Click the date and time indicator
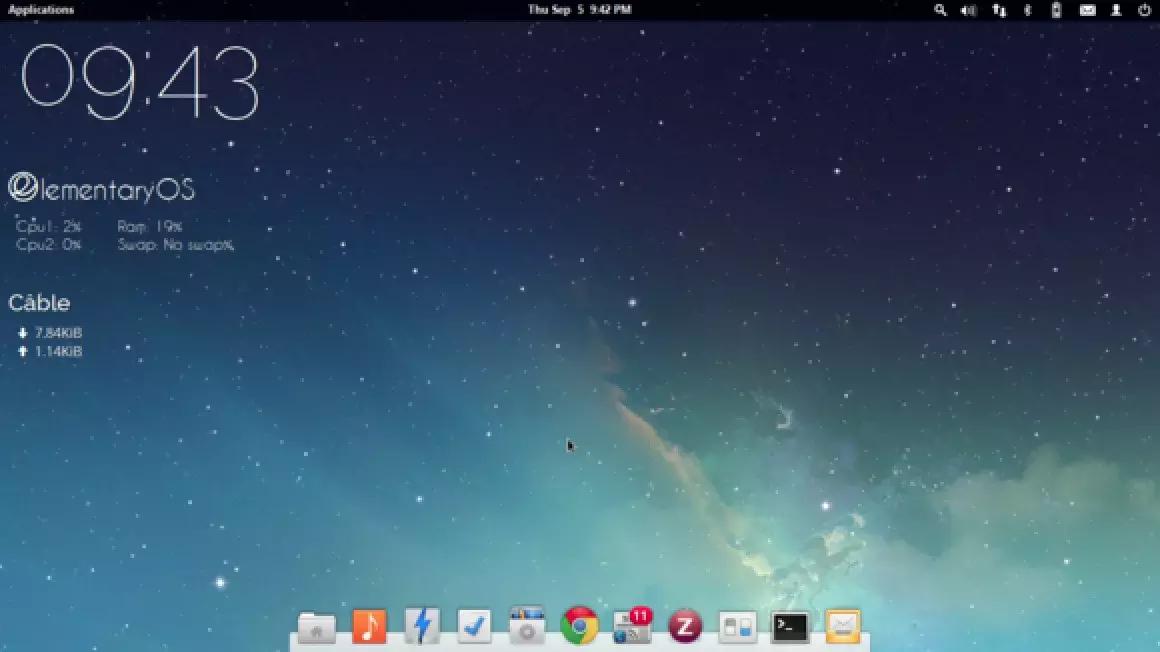 (579, 10)
